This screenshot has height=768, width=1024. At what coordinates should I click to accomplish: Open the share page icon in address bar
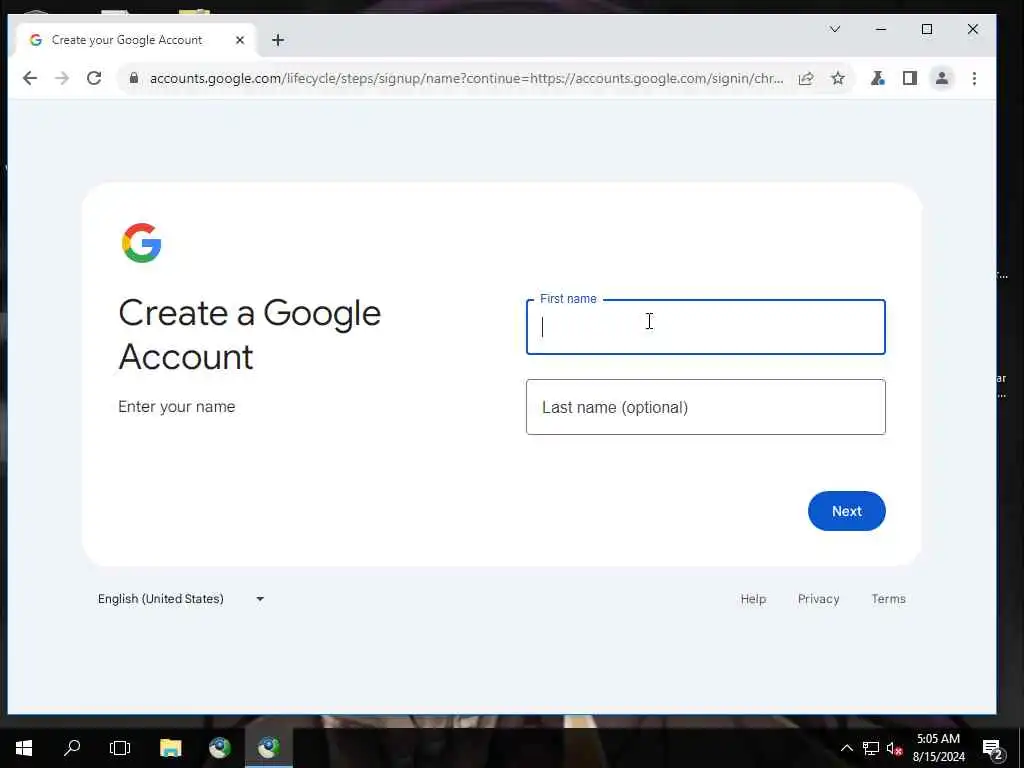pos(806,78)
